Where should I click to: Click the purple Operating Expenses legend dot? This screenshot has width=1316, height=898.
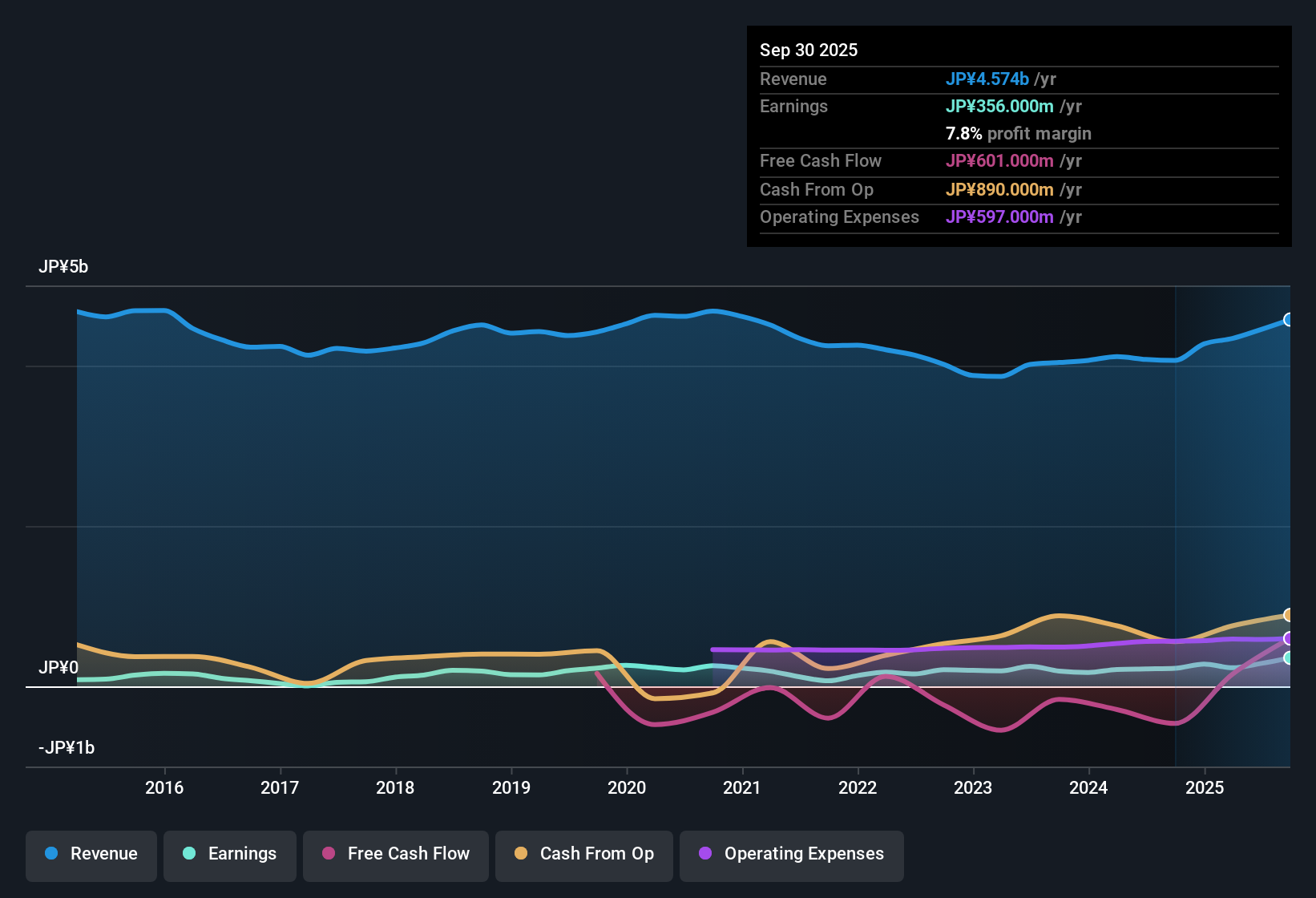pyautogui.click(x=705, y=854)
